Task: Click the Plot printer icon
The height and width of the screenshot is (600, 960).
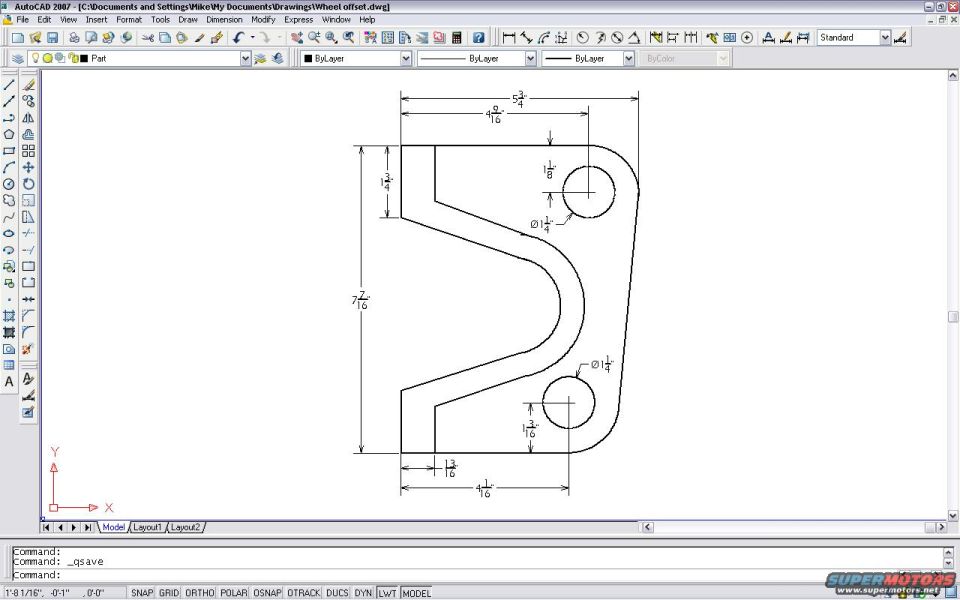Action: (x=73, y=37)
